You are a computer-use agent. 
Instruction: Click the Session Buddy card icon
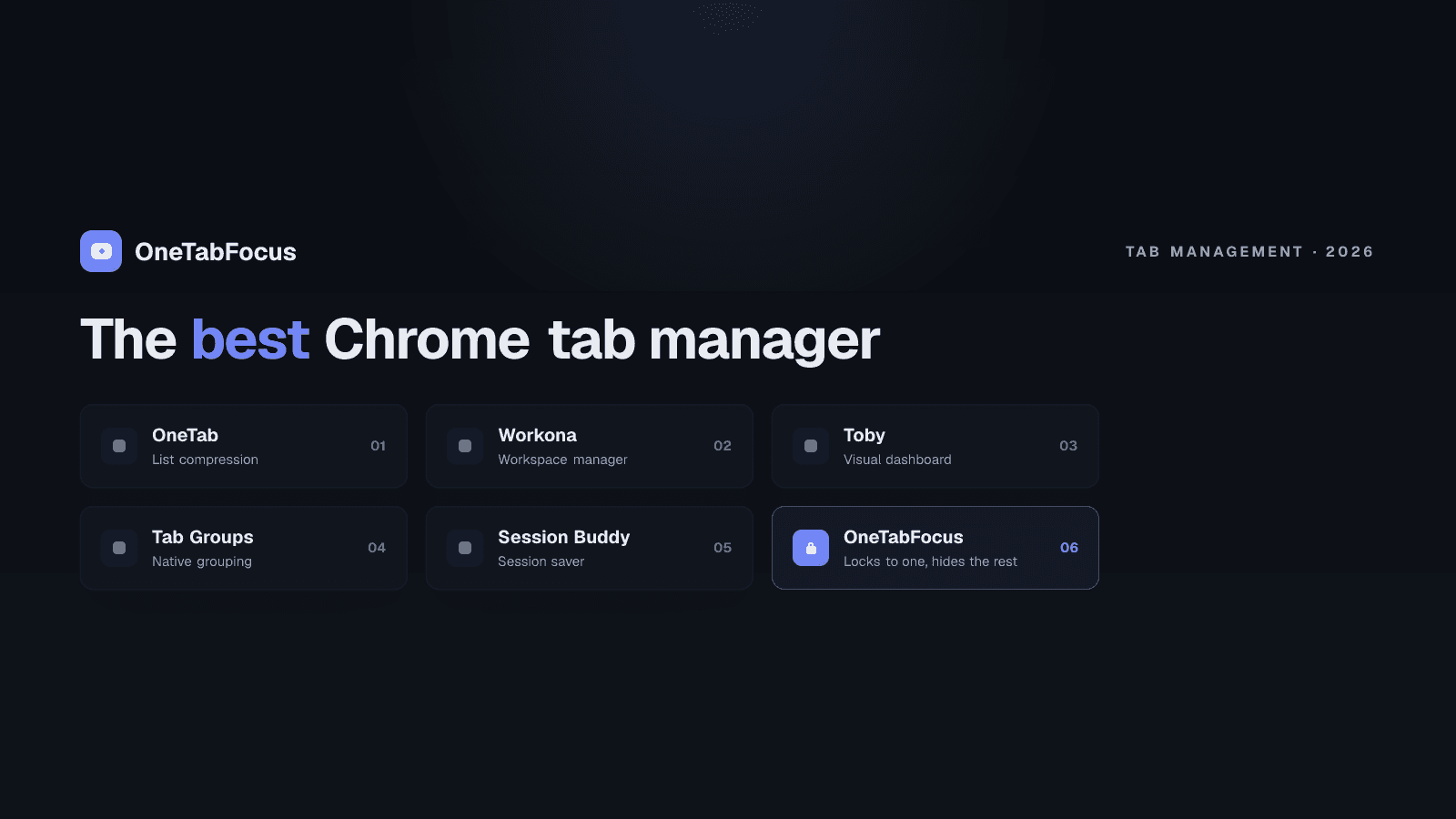465,548
